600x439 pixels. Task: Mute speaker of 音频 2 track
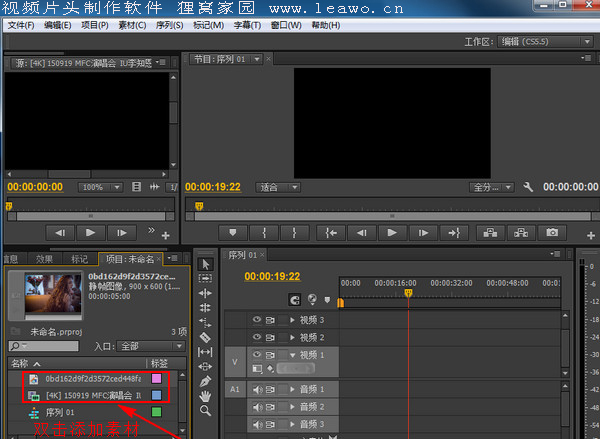click(x=258, y=407)
